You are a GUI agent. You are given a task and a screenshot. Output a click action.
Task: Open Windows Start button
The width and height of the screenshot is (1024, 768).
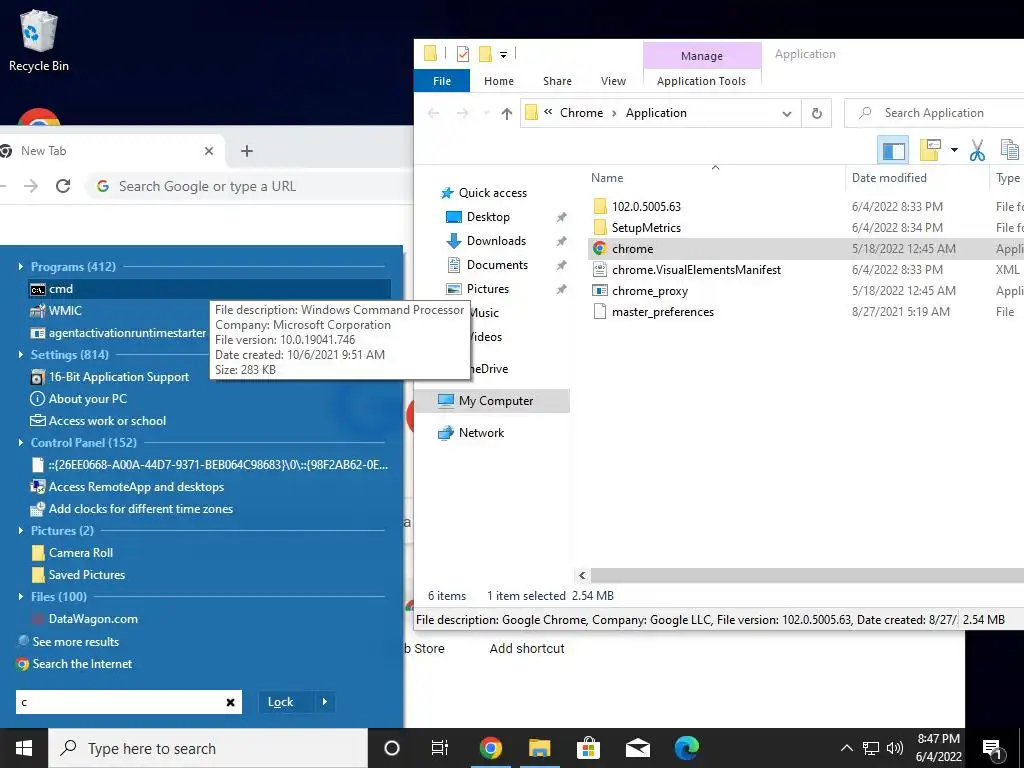coord(24,748)
